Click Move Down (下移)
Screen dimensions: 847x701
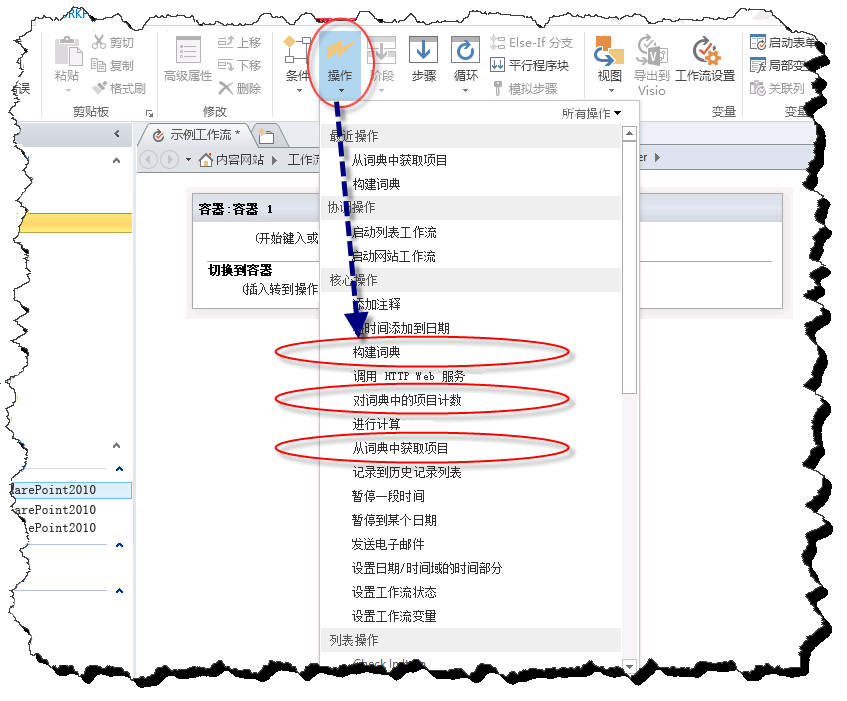point(239,65)
